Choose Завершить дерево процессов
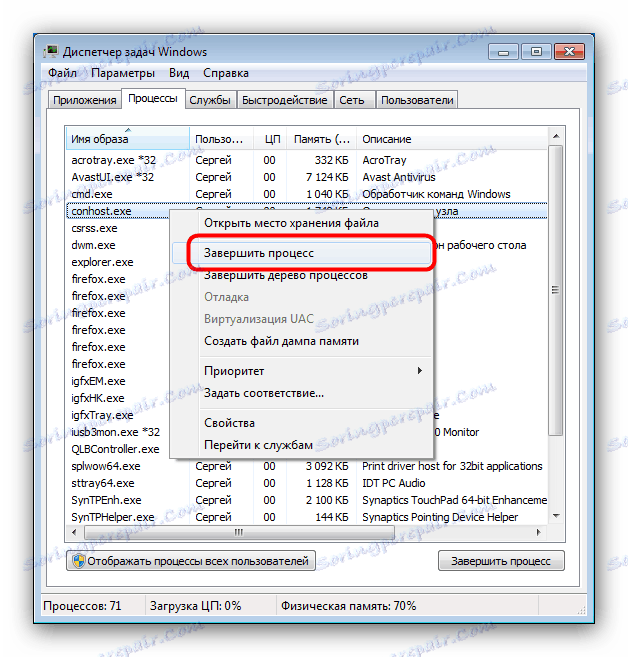 coord(302,275)
